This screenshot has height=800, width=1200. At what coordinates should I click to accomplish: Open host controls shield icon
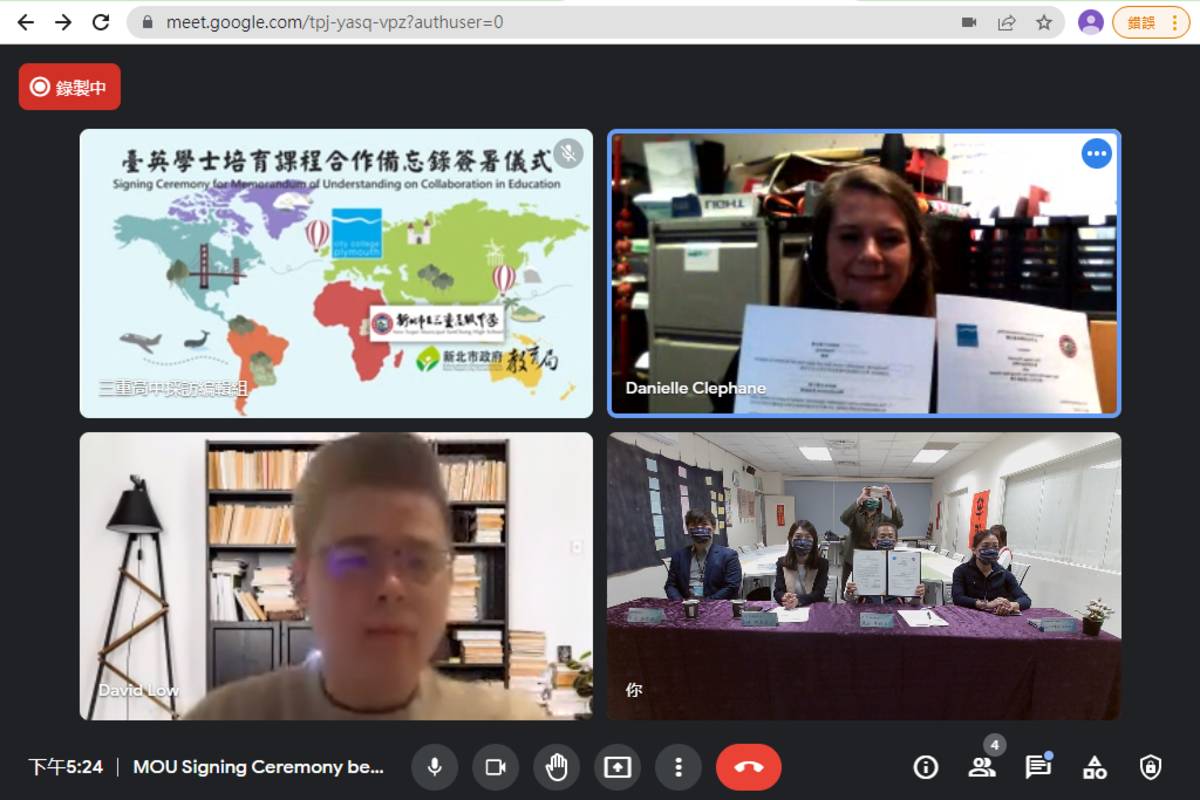tap(1151, 767)
